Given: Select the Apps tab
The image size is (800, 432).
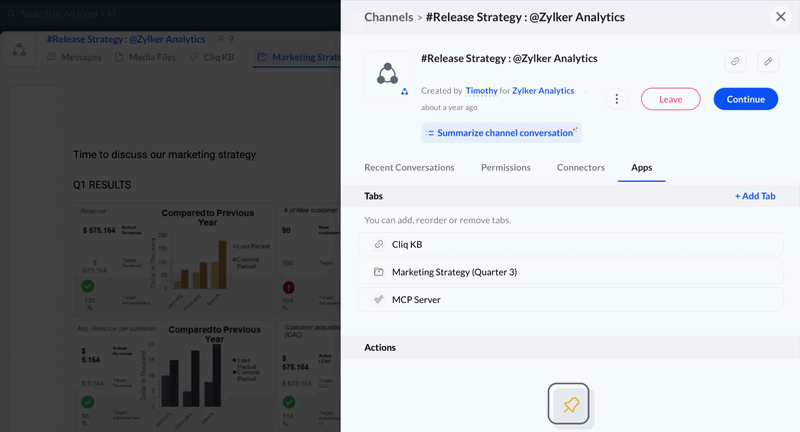Looking at the screenshot, I should tap(641, 167).
